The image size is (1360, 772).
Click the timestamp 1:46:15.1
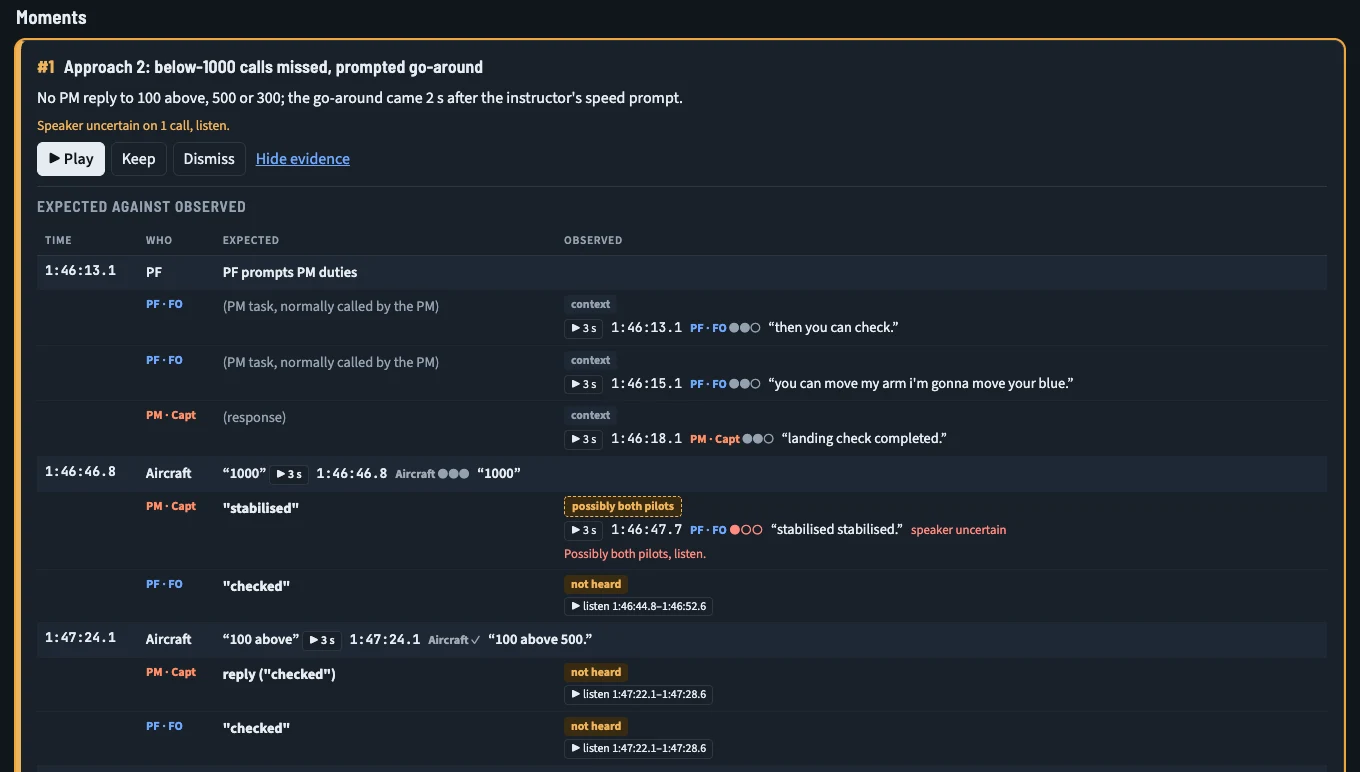pyautogui.click(x=646, y=384)
